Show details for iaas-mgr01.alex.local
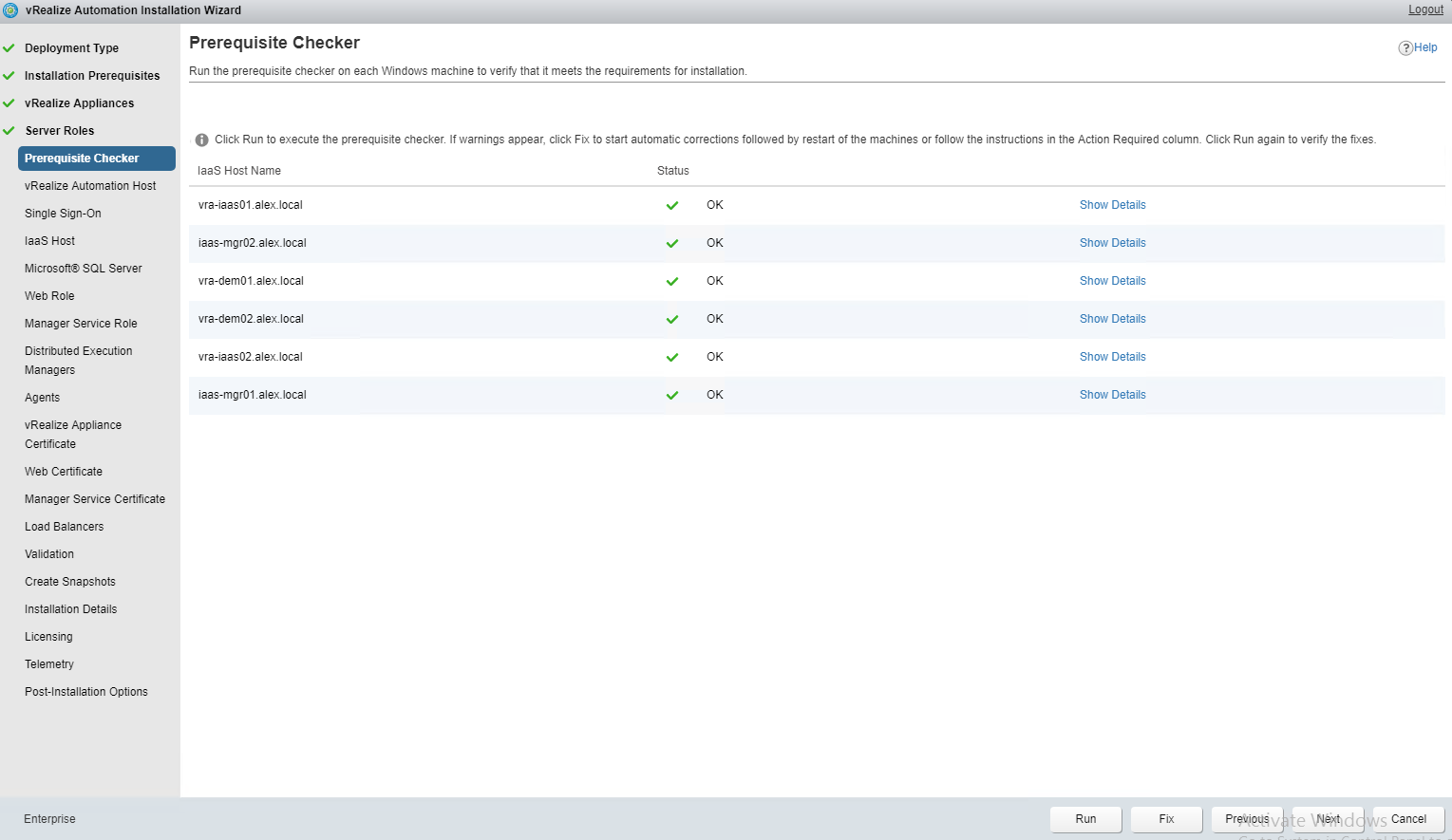Screen dimensions: 1452x840 (x=1112, y=395)
